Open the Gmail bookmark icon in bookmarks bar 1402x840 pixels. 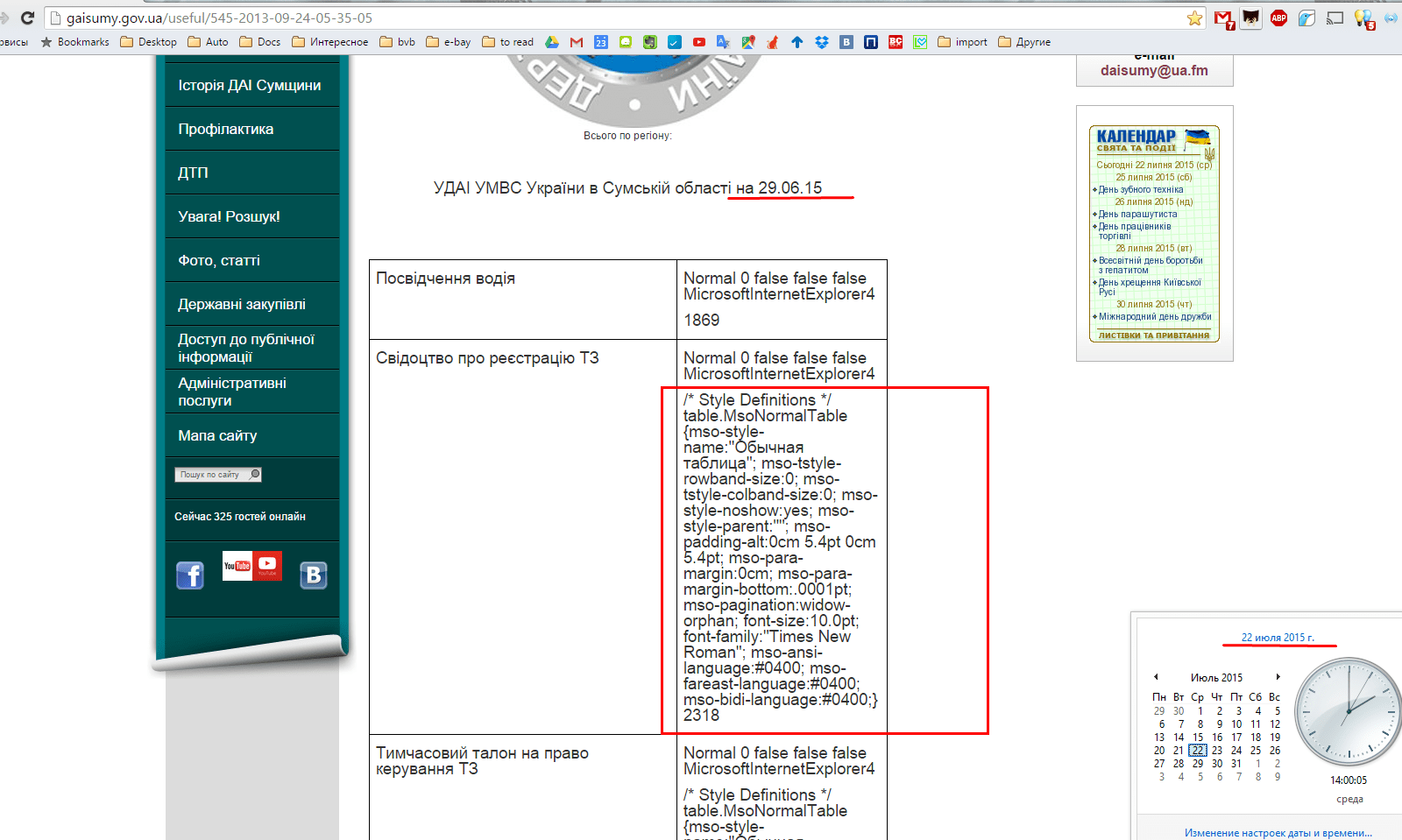pyautogui.click(x=577, y=42)
